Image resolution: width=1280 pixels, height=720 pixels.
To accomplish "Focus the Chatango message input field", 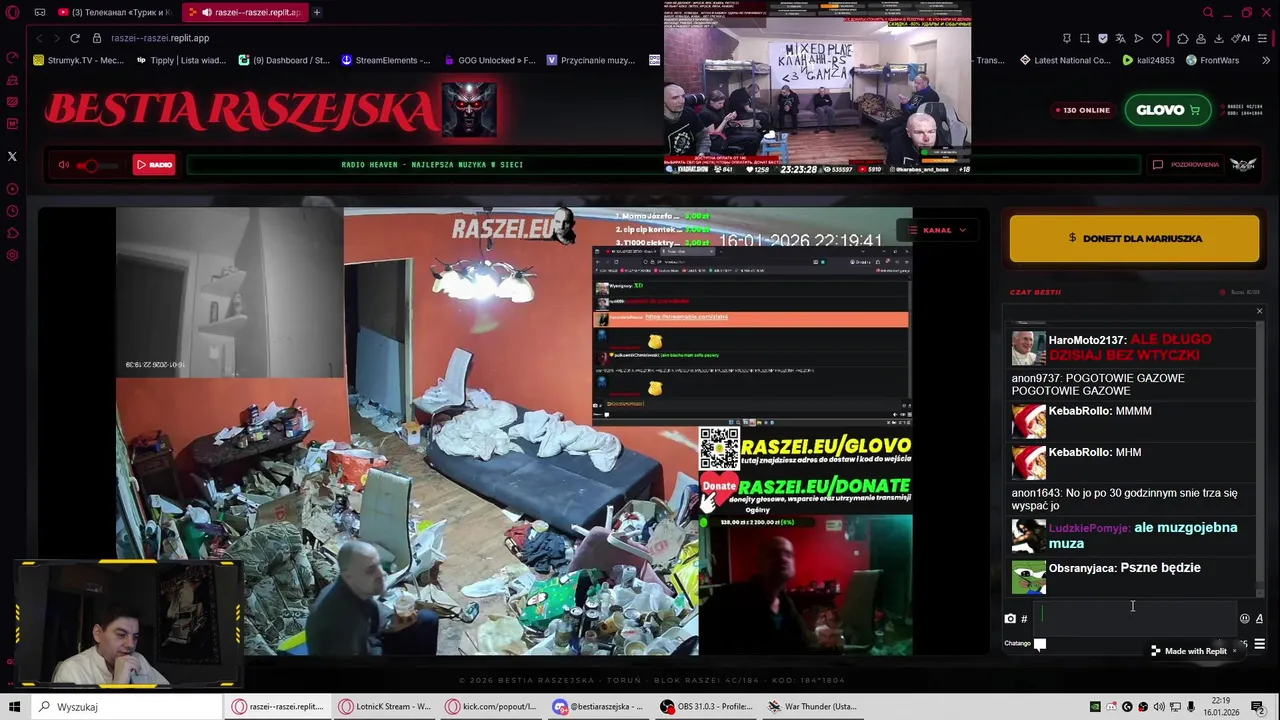I will pos(1135,618).
